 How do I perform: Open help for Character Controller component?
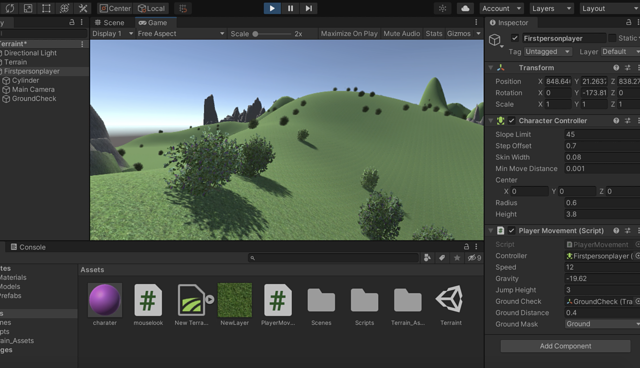[616, 121]
